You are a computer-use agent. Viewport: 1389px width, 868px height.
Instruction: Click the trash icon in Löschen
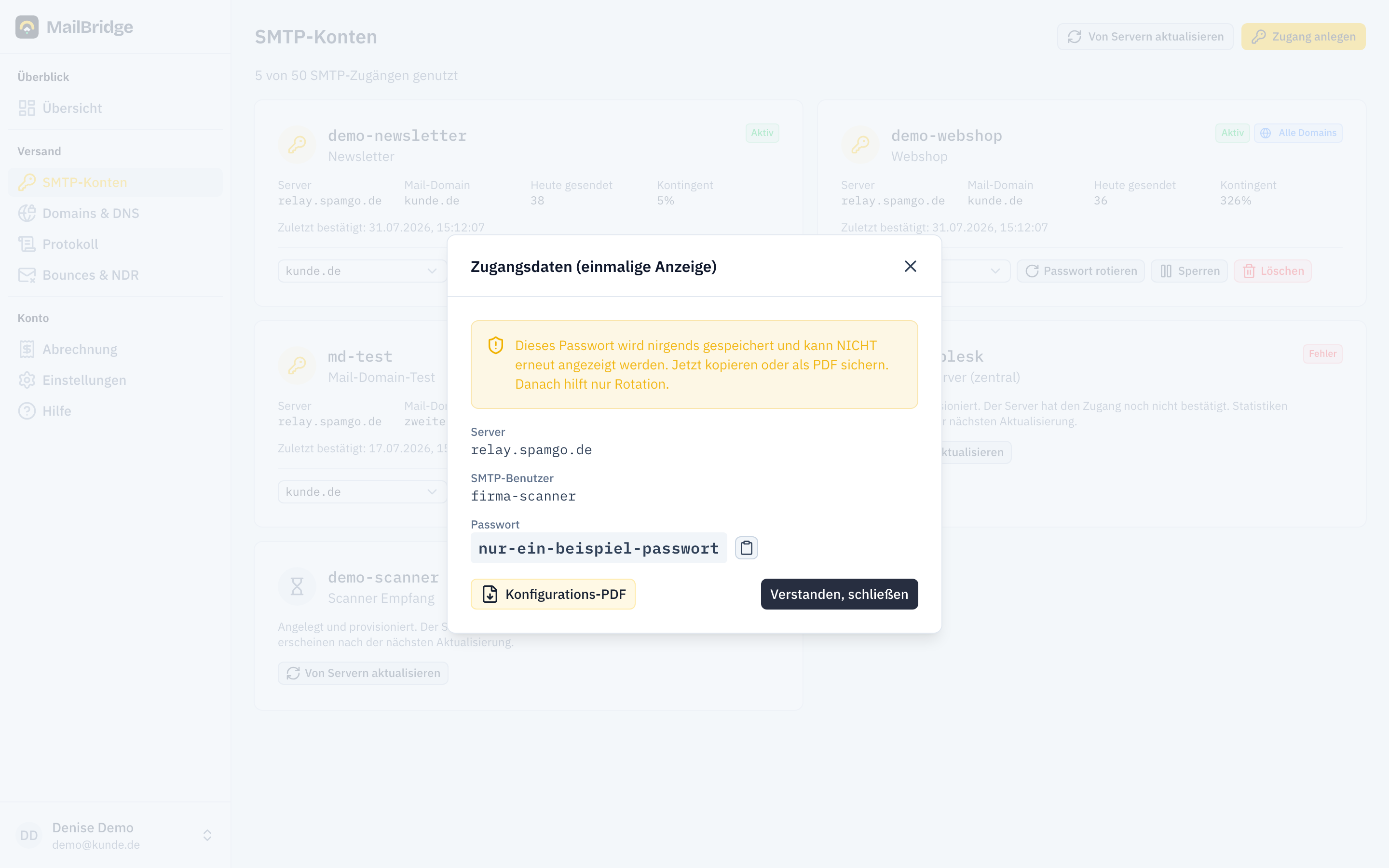[1249, 271]
